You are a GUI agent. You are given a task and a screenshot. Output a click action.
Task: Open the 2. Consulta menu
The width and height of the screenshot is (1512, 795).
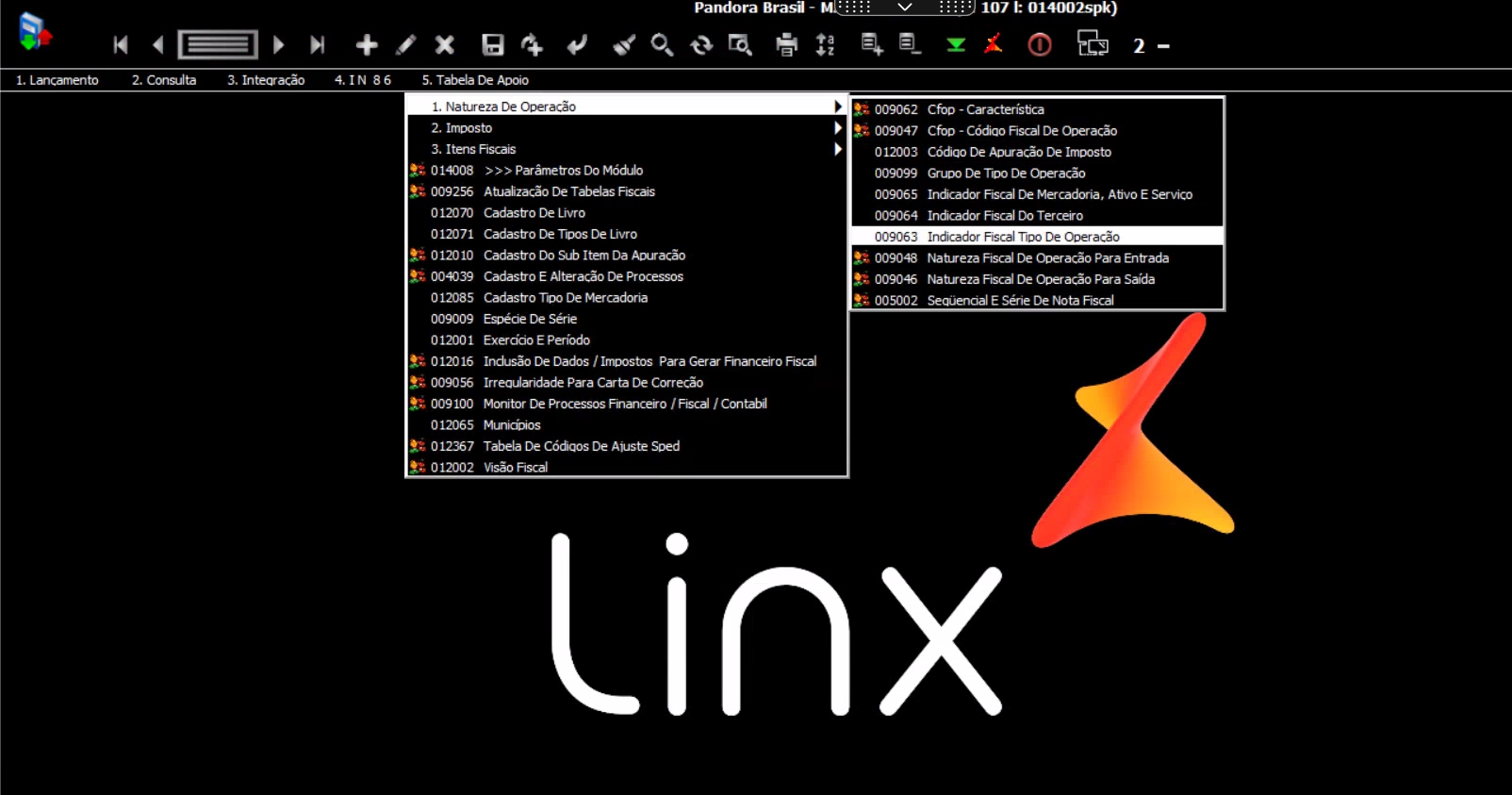[x=164, y=80]
